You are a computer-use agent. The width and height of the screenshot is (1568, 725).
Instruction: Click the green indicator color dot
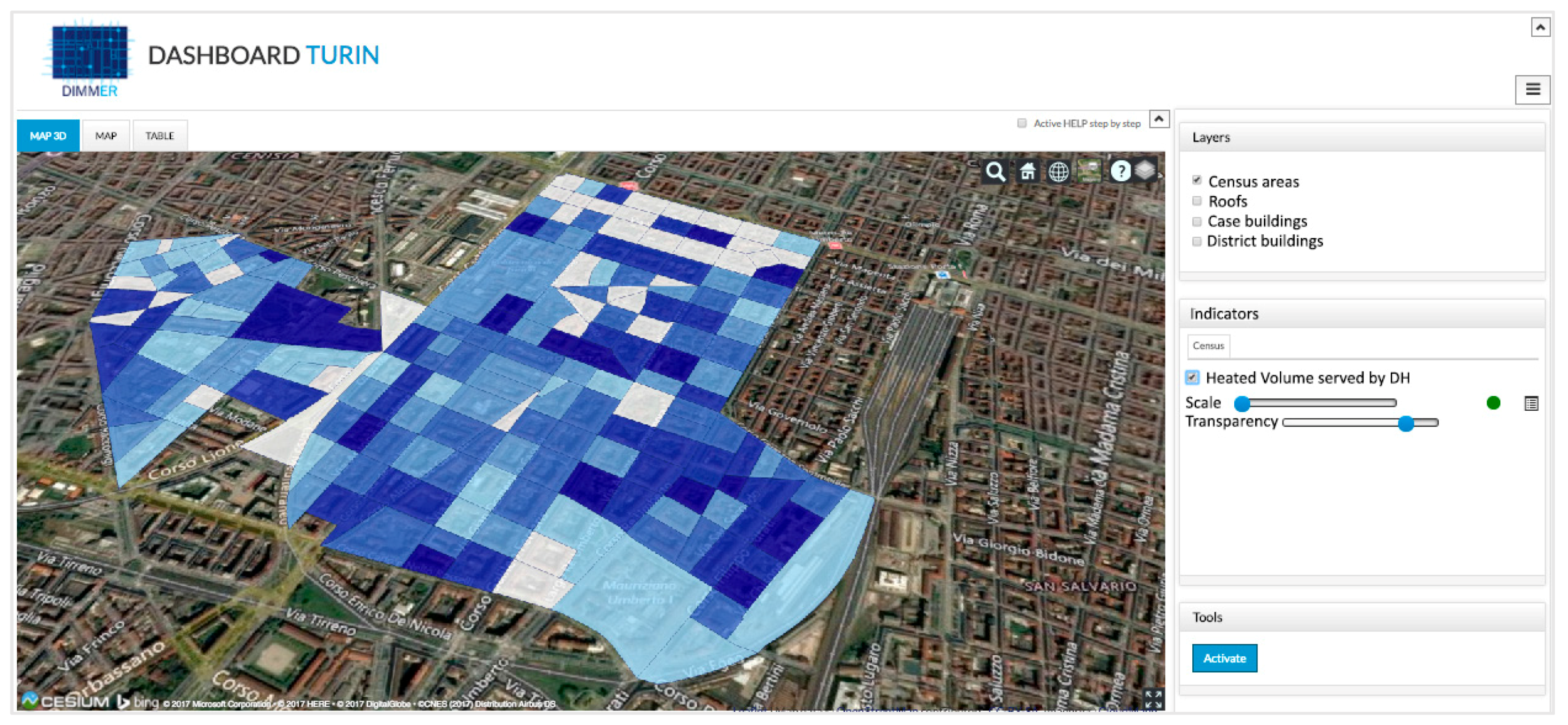(1493, 403)
